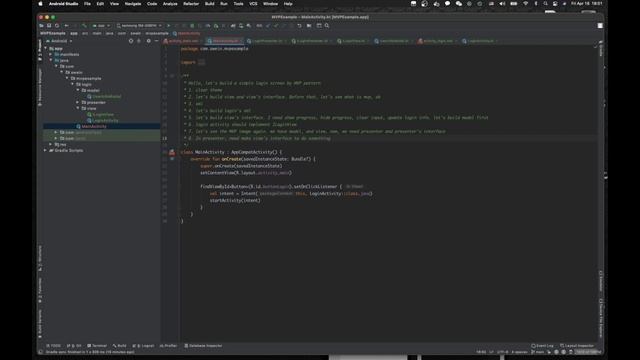Open the Project tool window side tab
The image size is (640, 360).
click(40, 50)
